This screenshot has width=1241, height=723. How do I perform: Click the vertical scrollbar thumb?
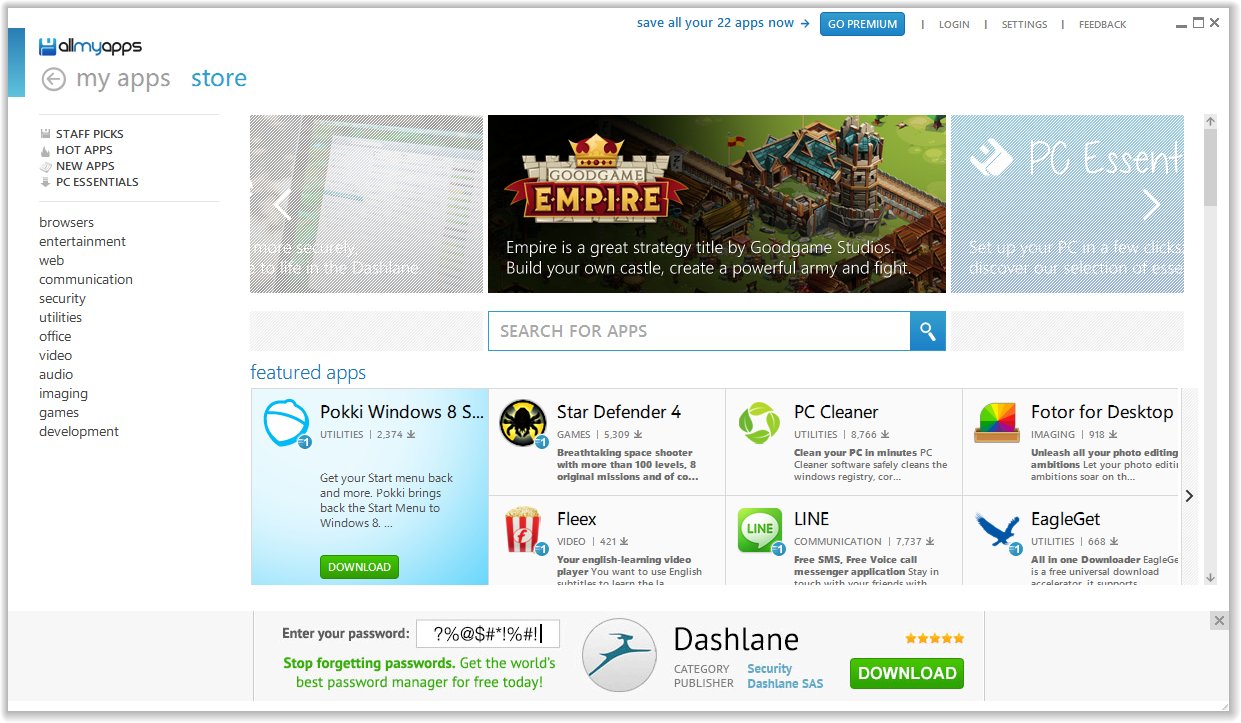point(1210,167)
